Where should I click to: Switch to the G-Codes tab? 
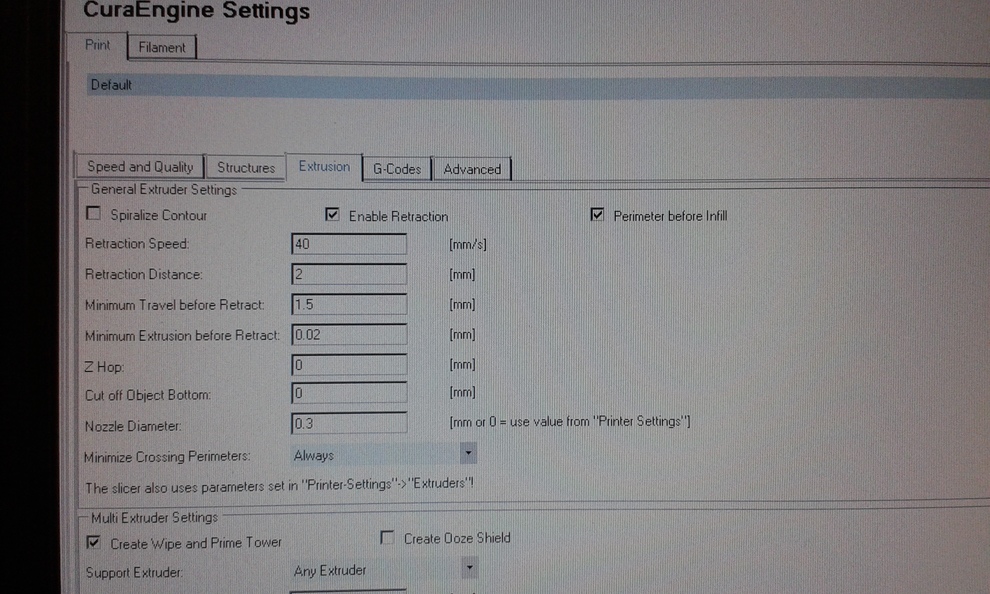396,169
